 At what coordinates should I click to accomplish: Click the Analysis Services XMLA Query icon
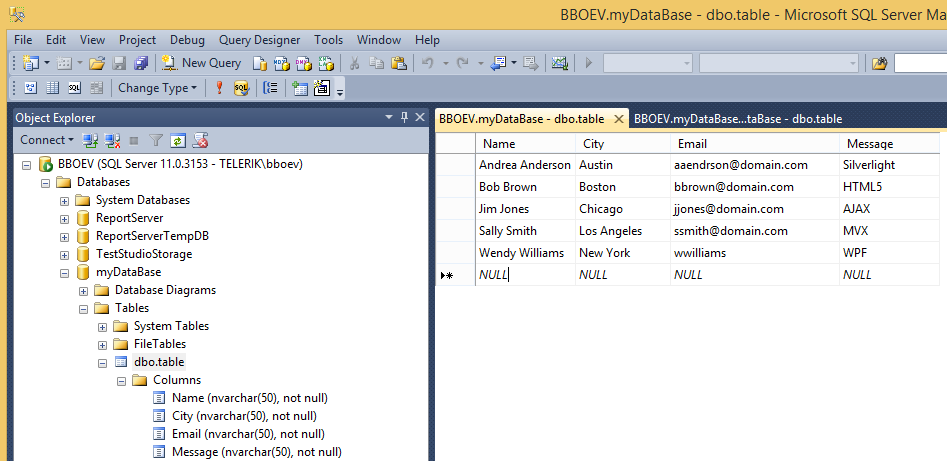326,63
